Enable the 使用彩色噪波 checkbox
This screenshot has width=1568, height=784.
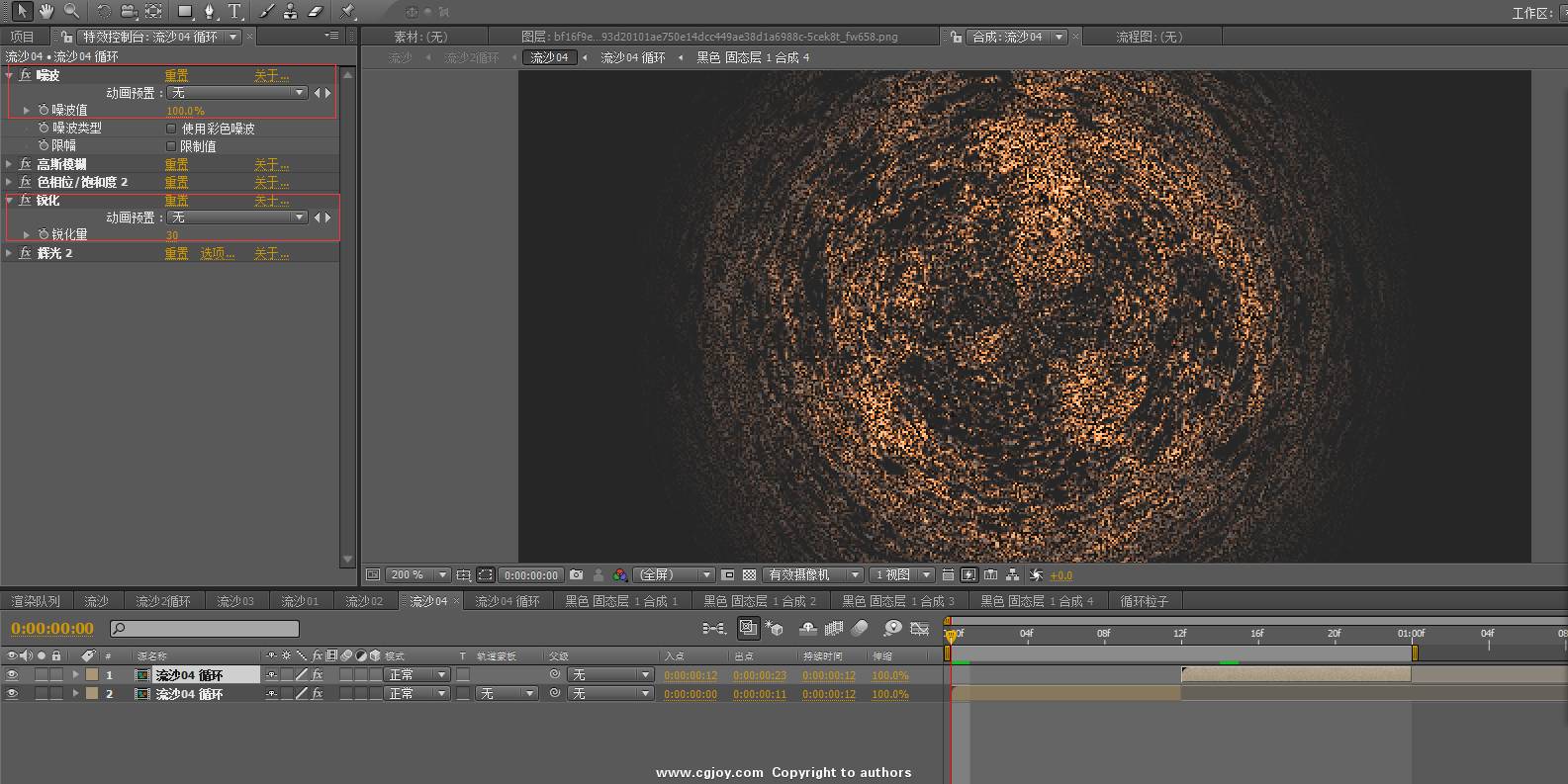click(171, 129)
